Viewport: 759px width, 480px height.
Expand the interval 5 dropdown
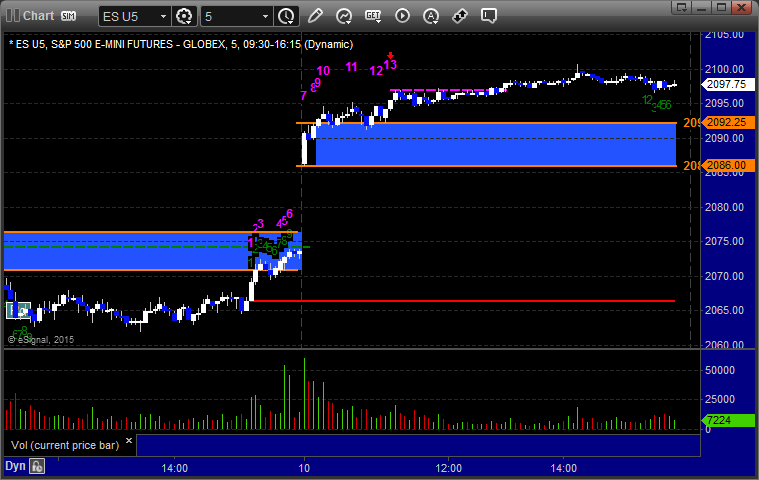pos(236,16)
